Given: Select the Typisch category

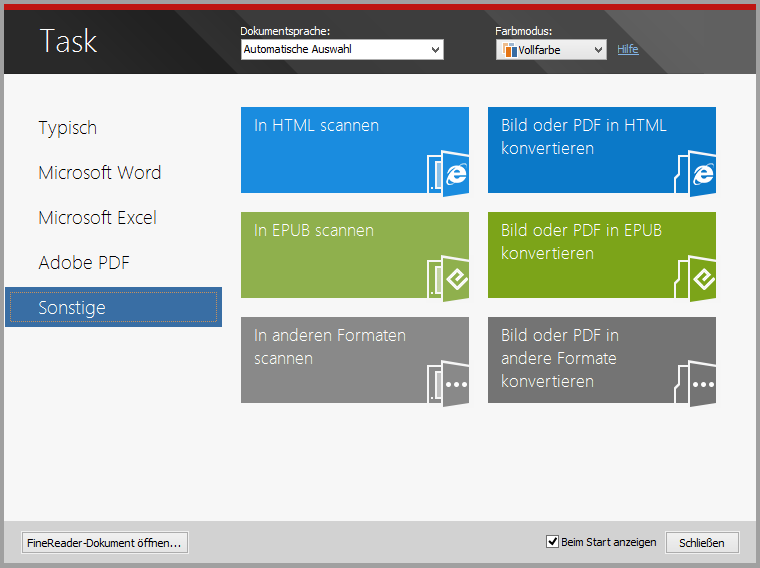Looking at the screenshot, I should pyautogui.click(x=68, y=128).
